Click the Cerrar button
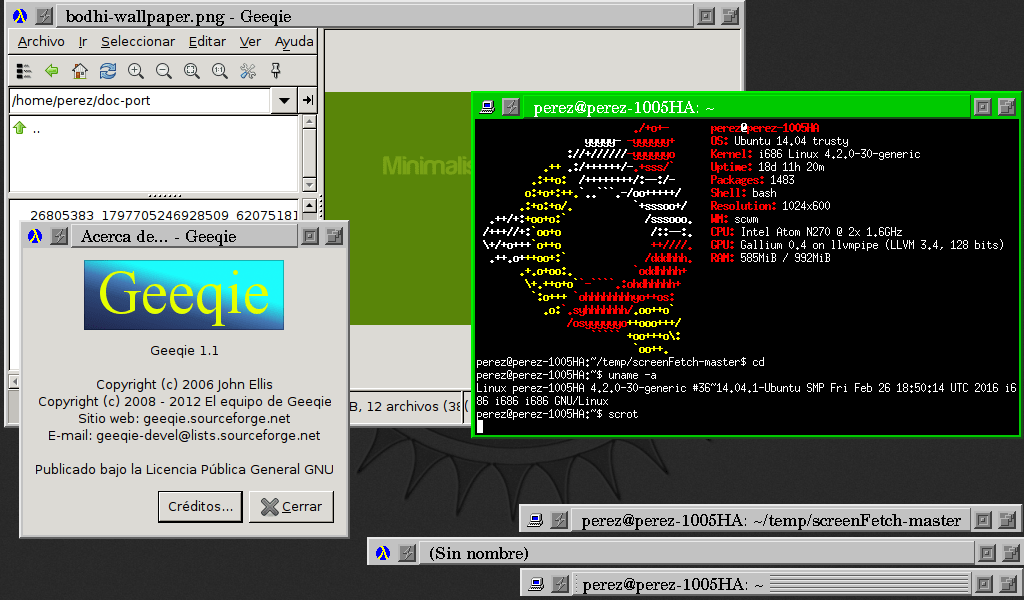The width and height of the screenshot is (1024, 600). (291, 507)
